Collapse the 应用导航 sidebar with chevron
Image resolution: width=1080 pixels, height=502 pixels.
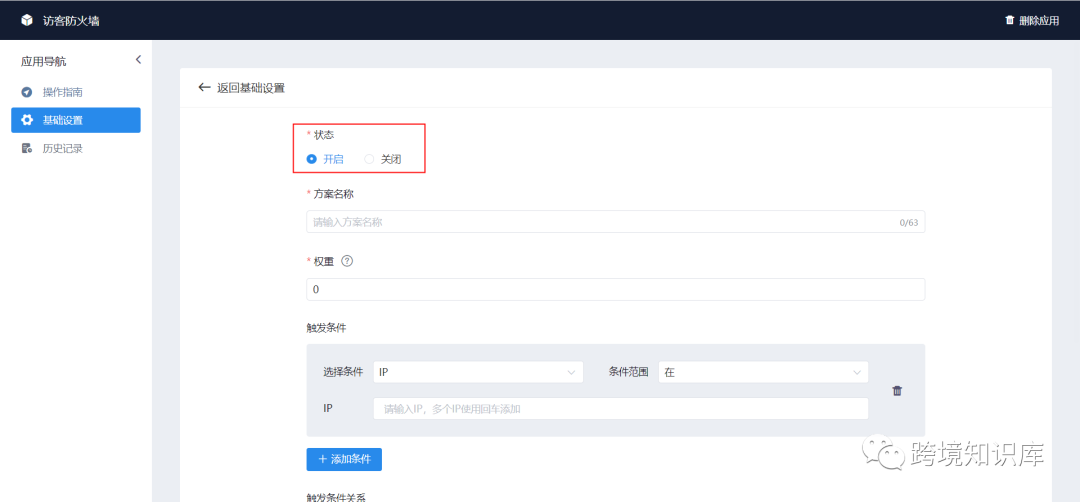(x=138, y=60)
